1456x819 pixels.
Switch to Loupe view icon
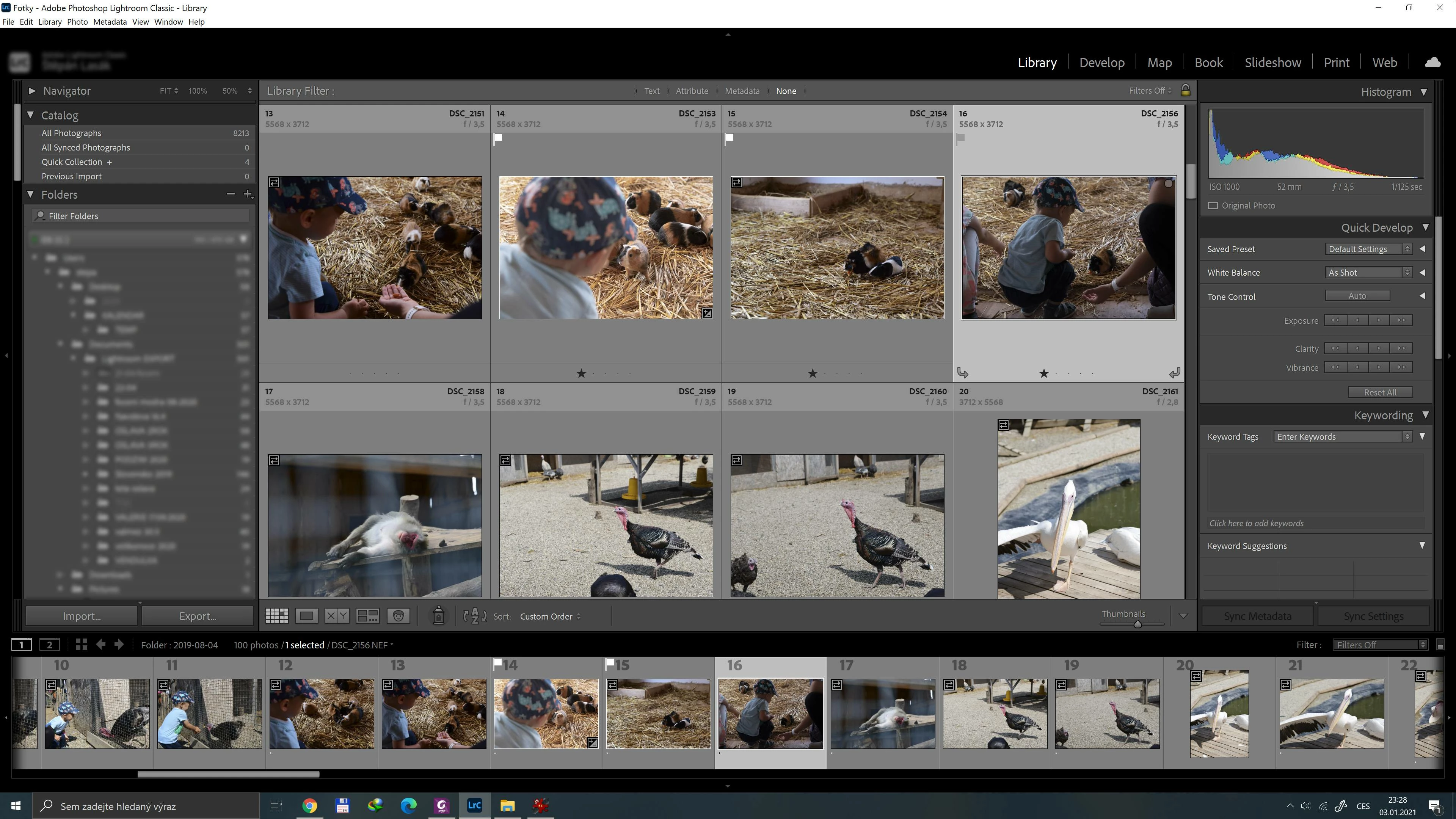306,616
